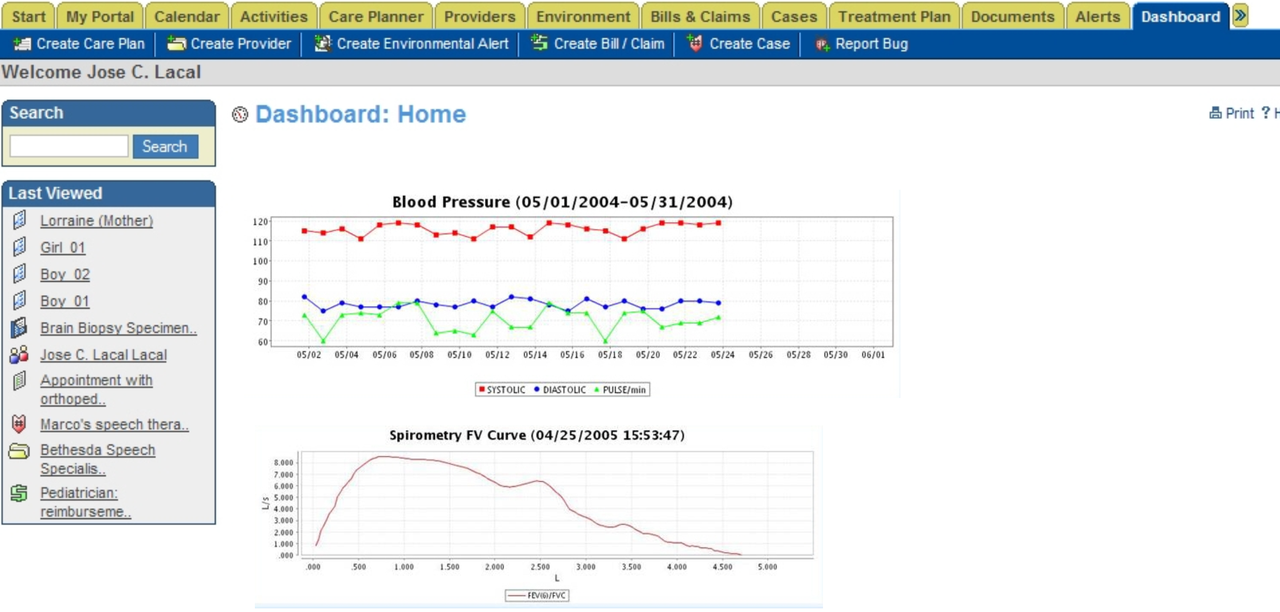Click the Create Case strawberry icon
Image resolution: width=1280 pixels, height=612 pixels.
point(695,44)
